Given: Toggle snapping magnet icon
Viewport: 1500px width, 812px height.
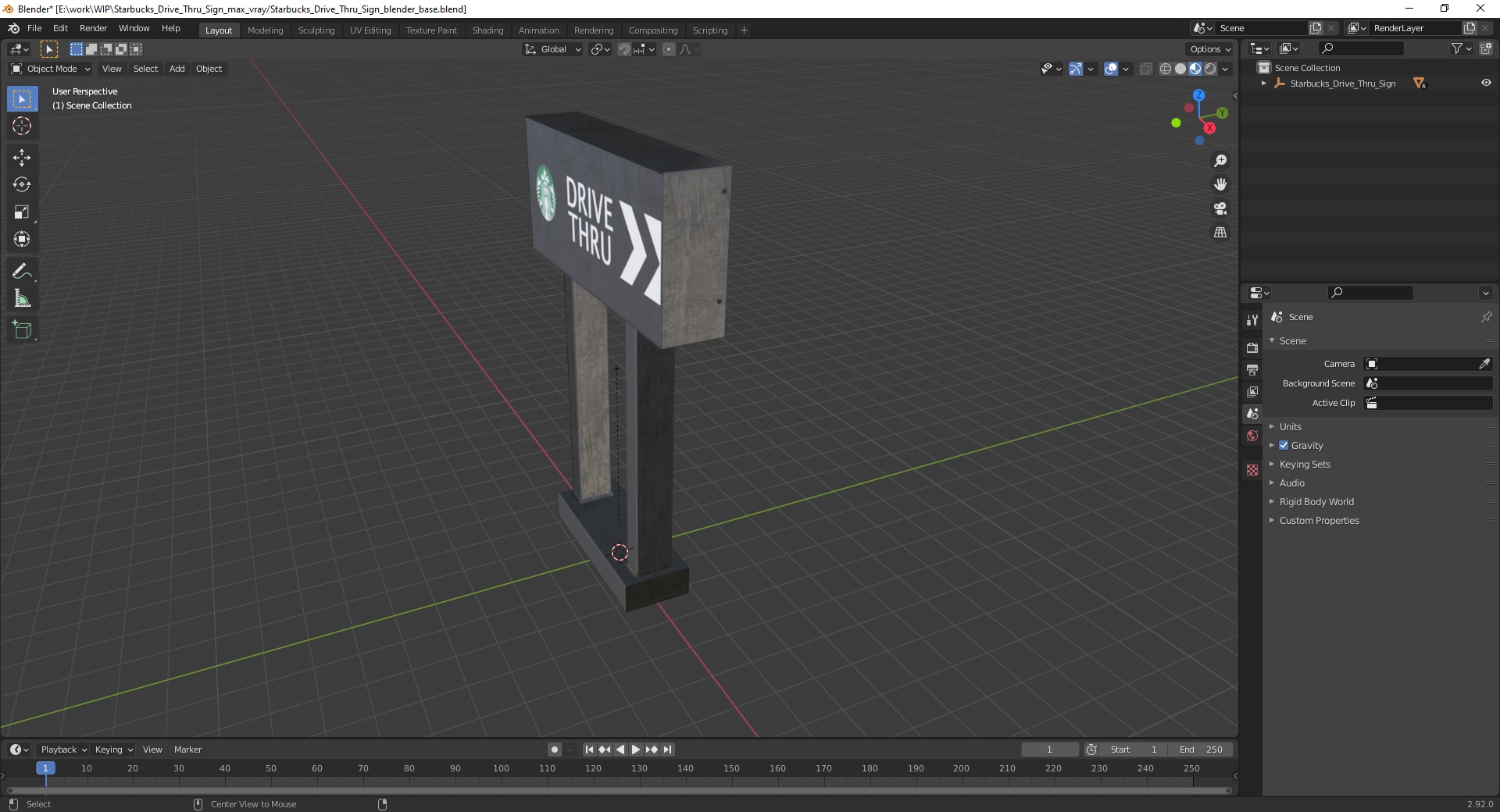Looking at the screenshot, I should 623,49.
